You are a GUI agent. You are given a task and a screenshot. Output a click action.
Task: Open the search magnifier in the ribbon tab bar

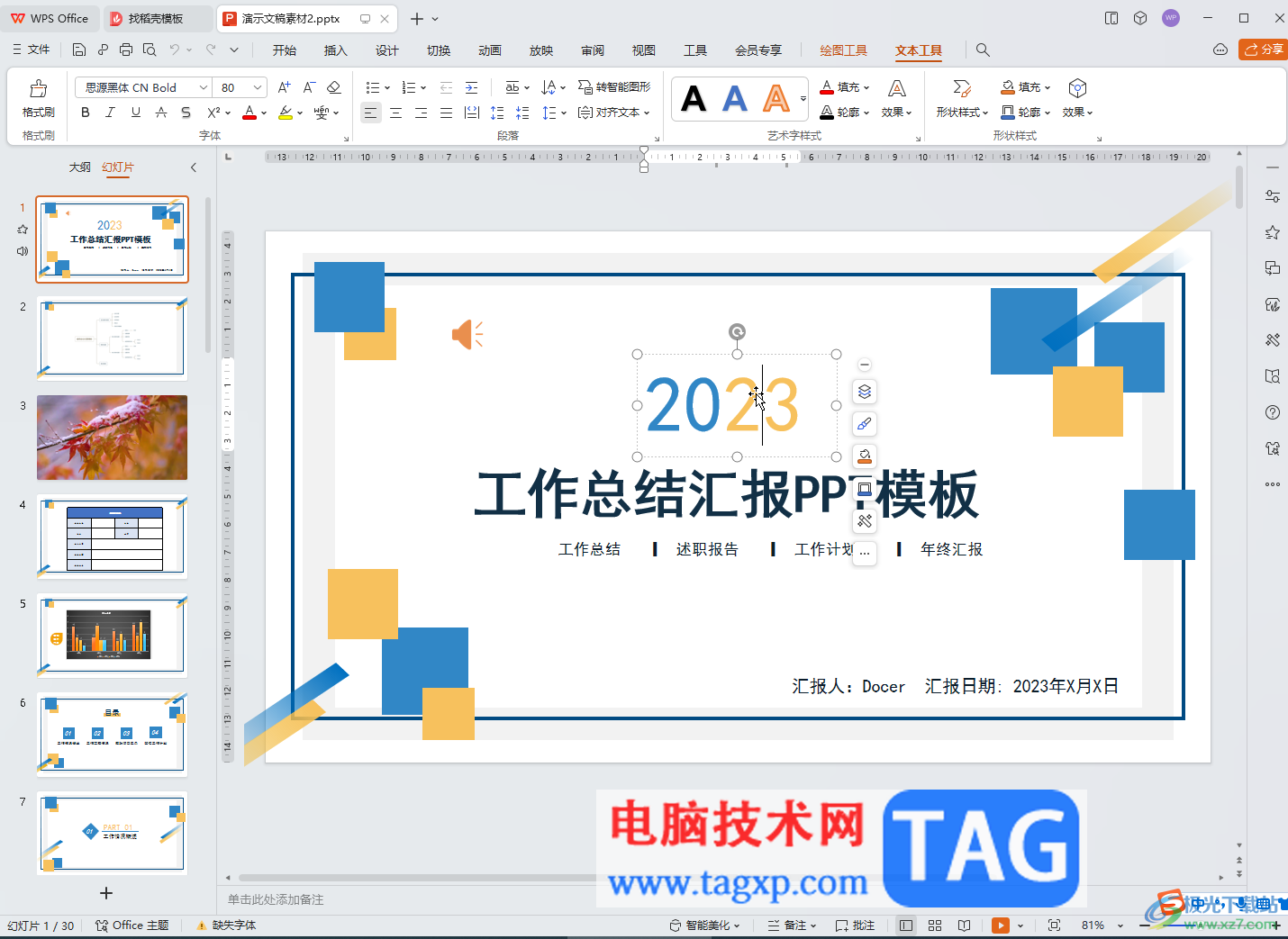click(x=983, y=50)
